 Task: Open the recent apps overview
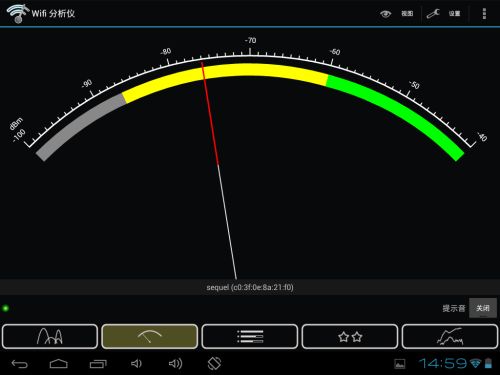pyautogui.click(x=98, y=364)
